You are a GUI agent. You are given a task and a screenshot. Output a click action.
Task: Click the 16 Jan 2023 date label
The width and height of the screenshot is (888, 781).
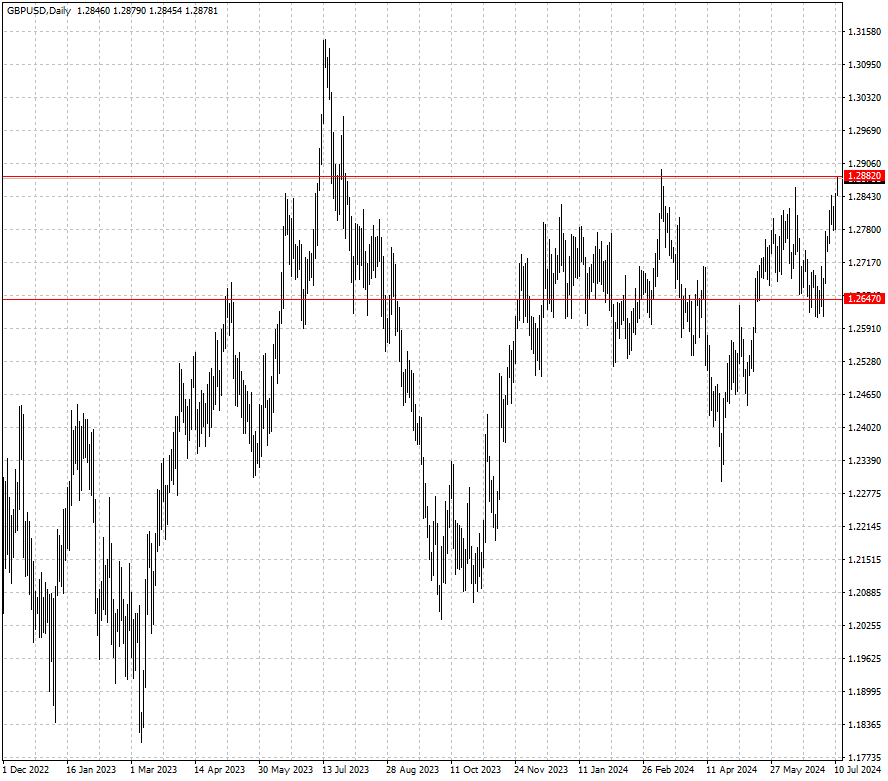91,770
